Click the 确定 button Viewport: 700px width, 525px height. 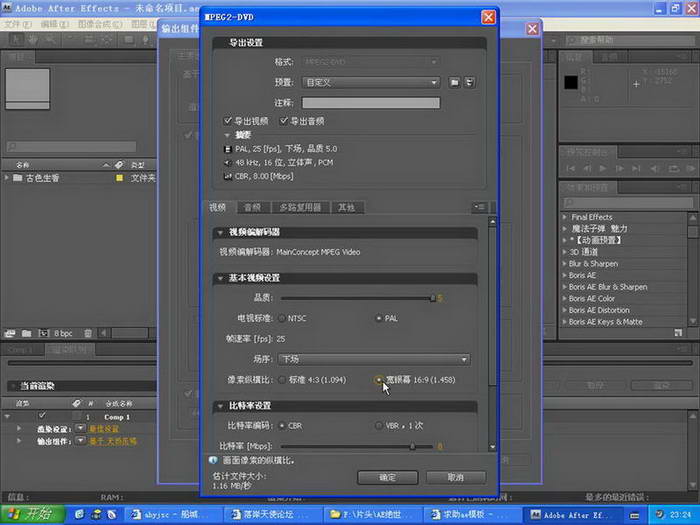click(x=388, y=477)
